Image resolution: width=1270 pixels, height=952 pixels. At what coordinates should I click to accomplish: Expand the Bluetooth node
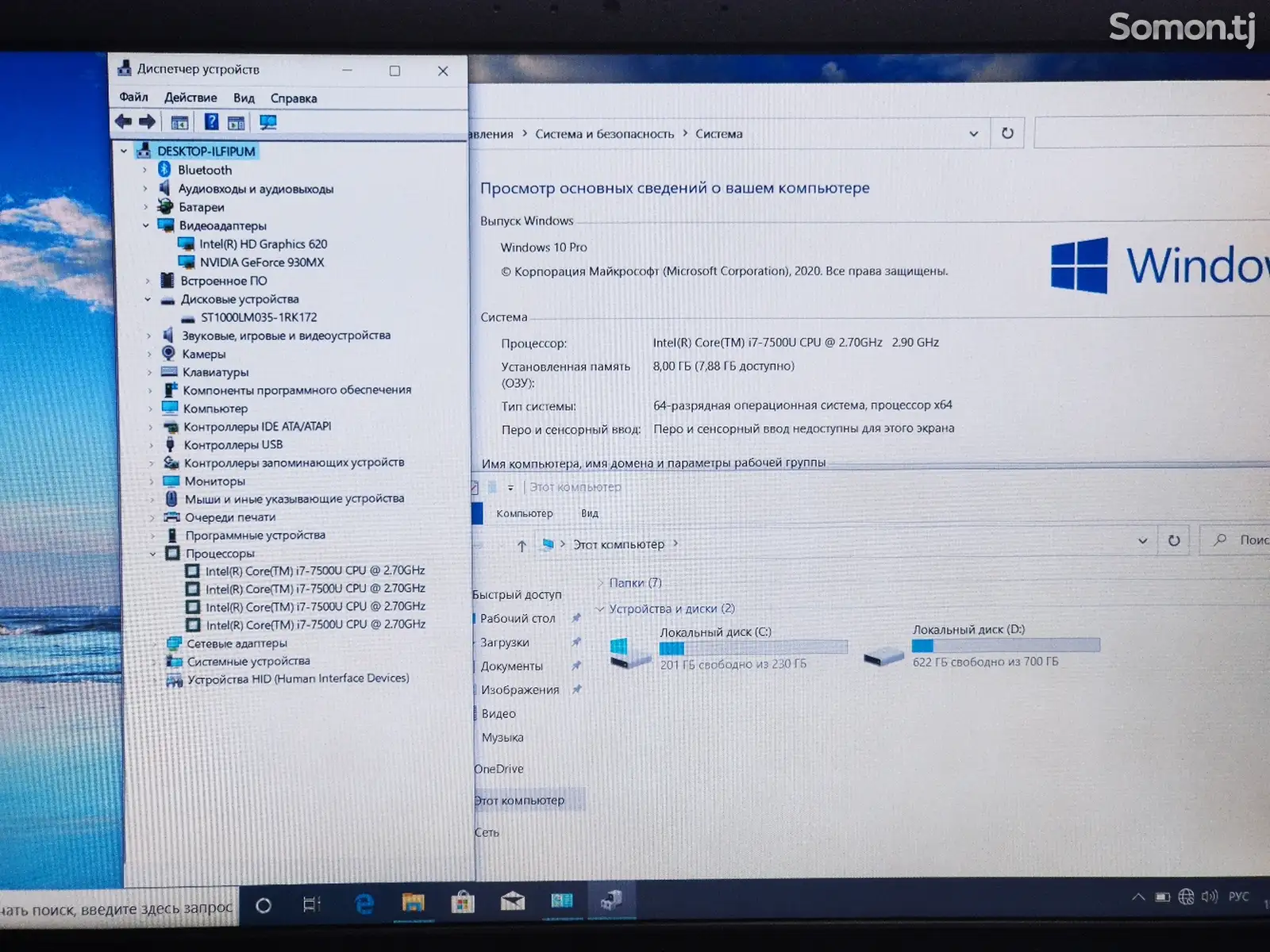pyautogui.click(x=144, y=170)
